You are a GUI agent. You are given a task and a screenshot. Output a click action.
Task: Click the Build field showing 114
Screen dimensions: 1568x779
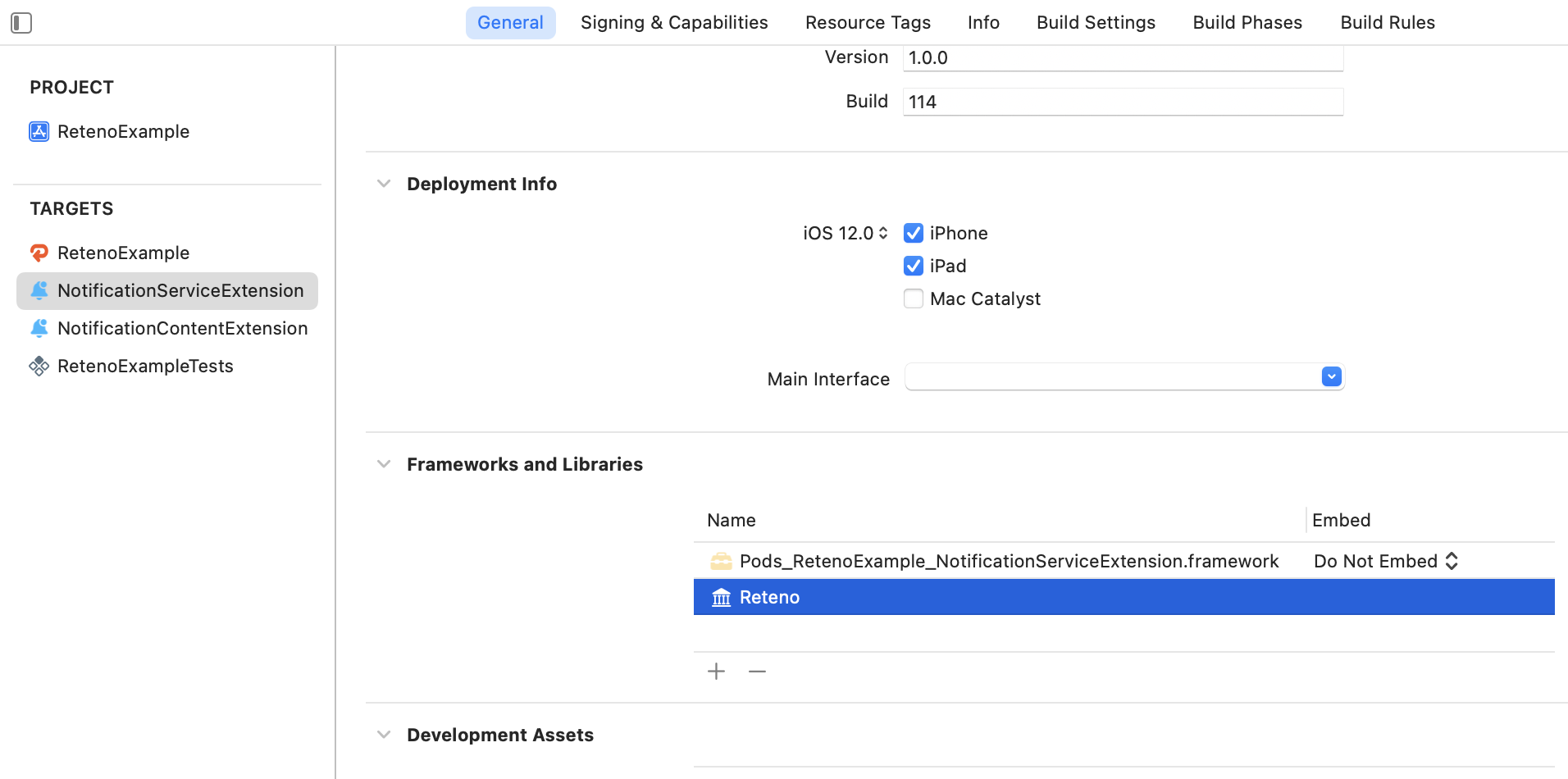point(1123,102)
